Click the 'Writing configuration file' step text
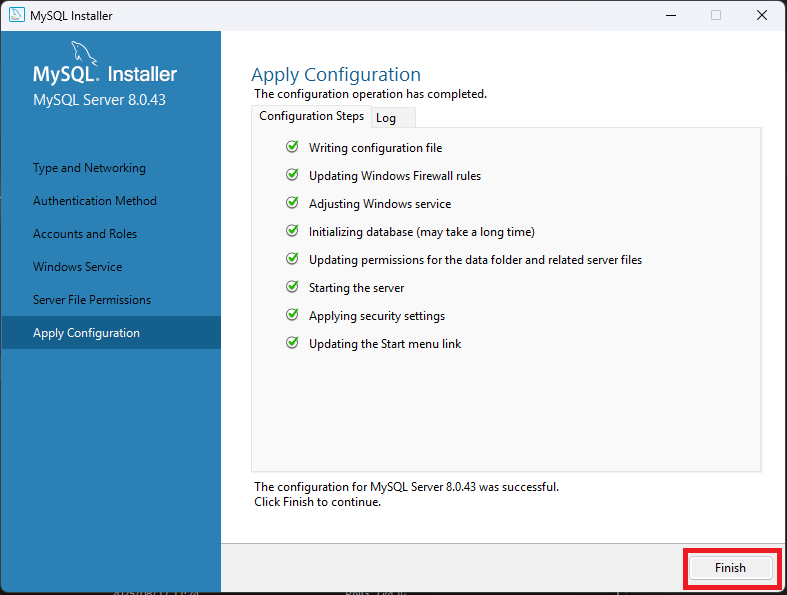The width and height of the screenshot is (787, 595). pos(375,148)
